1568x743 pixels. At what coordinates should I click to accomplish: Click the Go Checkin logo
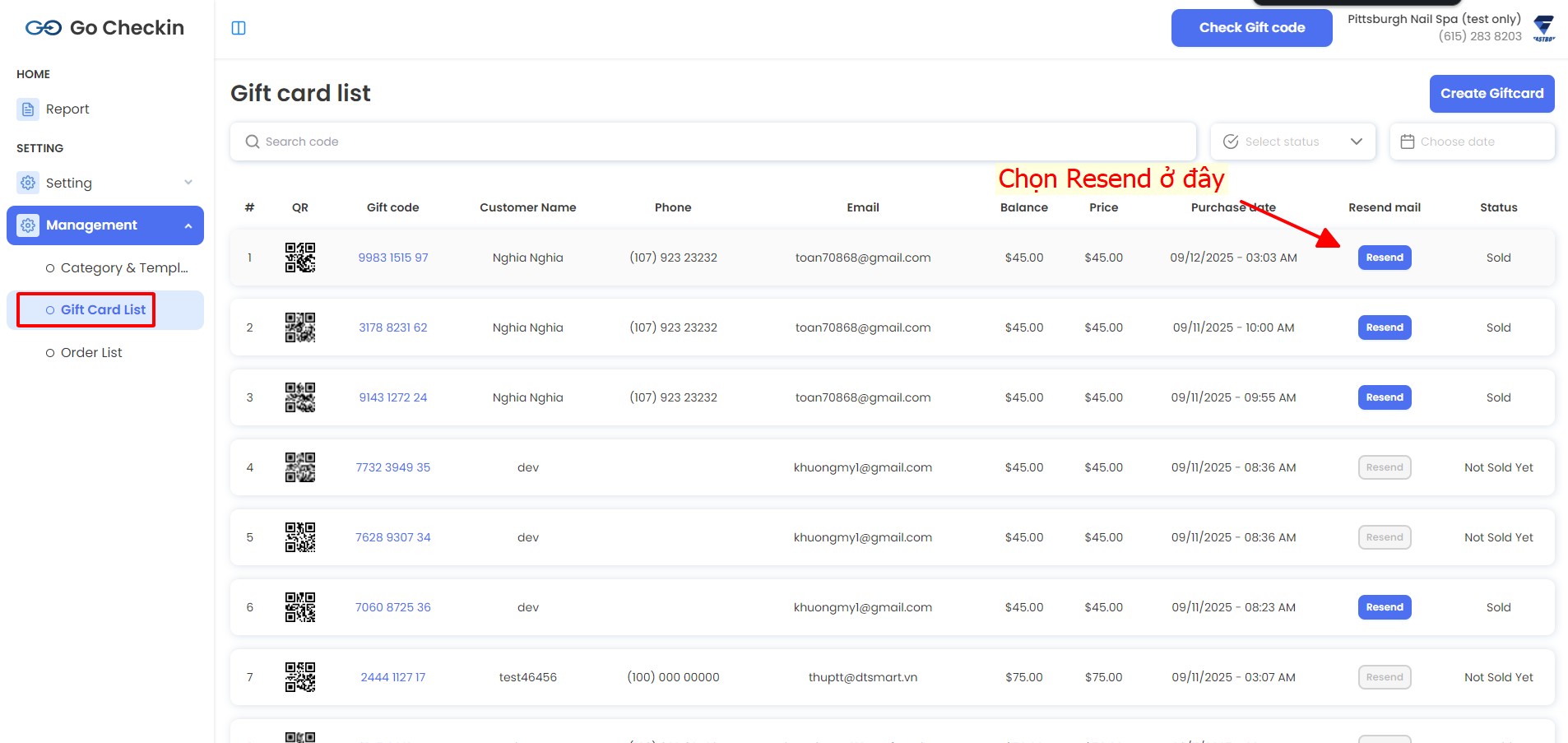point(104,28)
